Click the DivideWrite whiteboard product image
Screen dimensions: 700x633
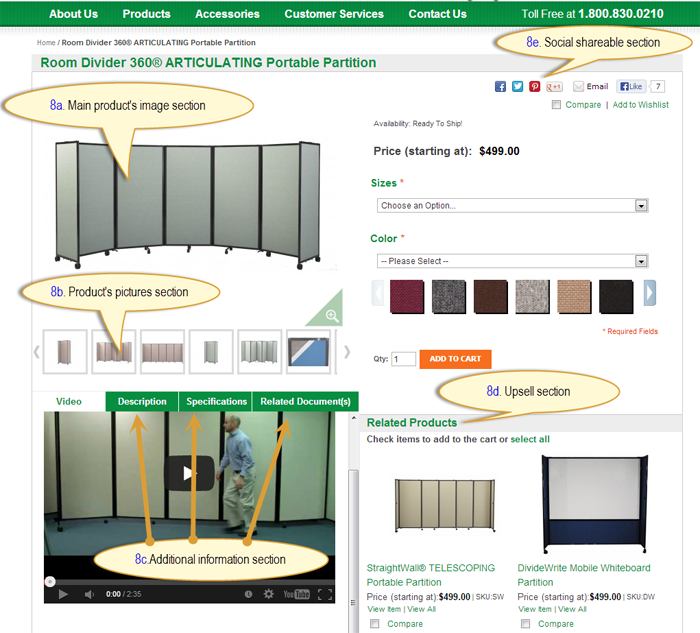595,504
